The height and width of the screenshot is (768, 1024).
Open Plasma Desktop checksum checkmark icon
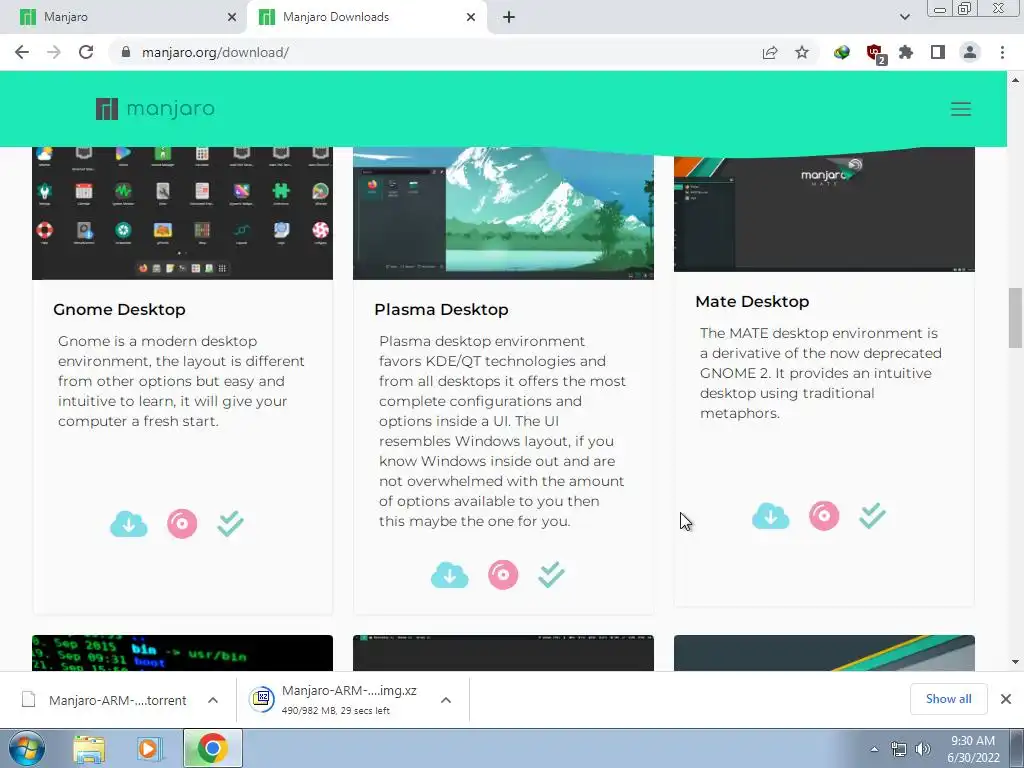tap(551, 575)
